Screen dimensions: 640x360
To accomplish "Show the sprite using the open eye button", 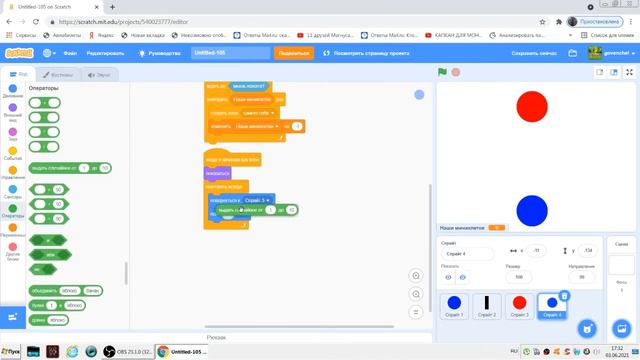I will (448, 277).
